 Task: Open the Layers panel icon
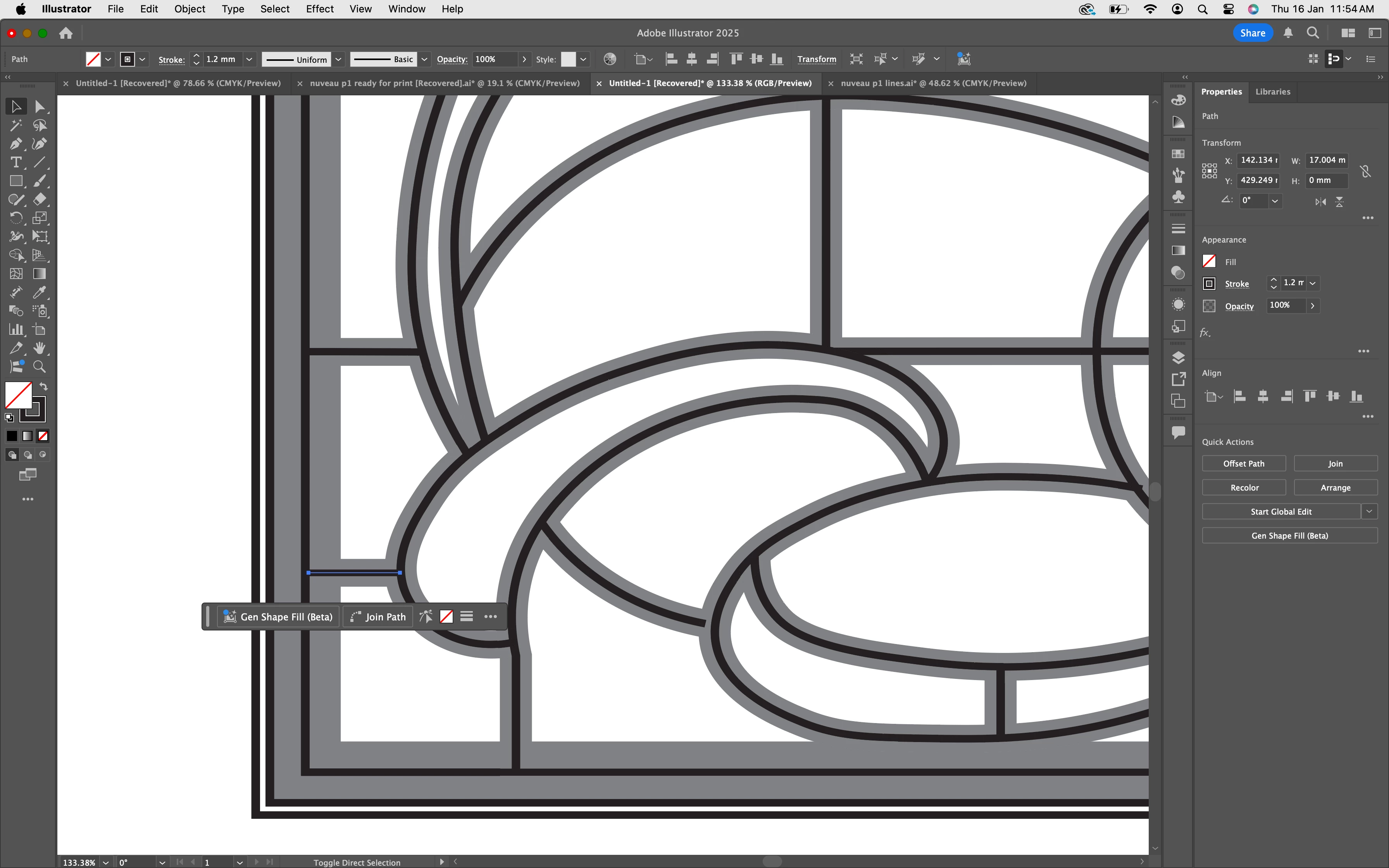click(1178, 358)
